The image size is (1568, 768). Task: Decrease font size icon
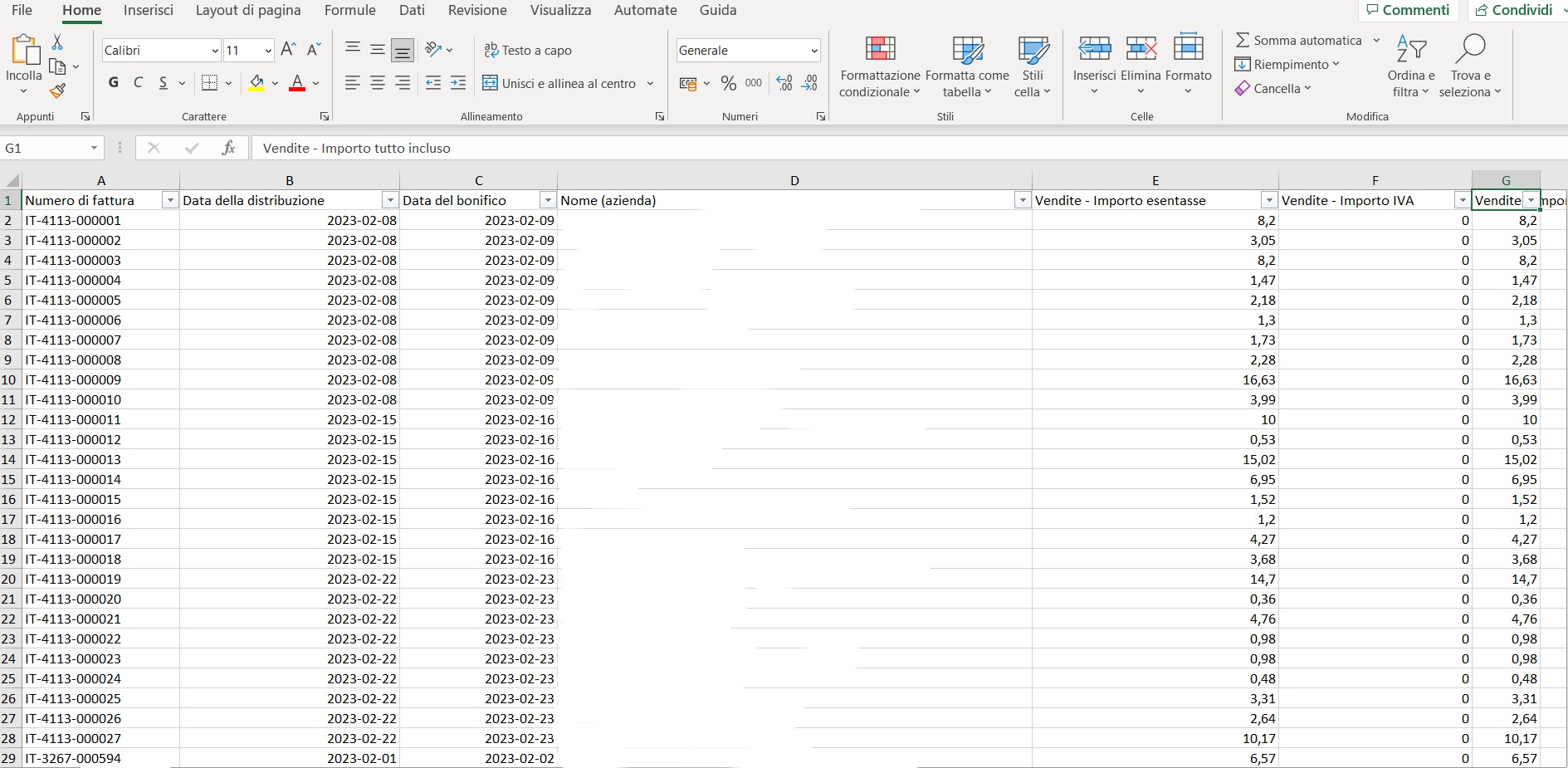(314, 50)
